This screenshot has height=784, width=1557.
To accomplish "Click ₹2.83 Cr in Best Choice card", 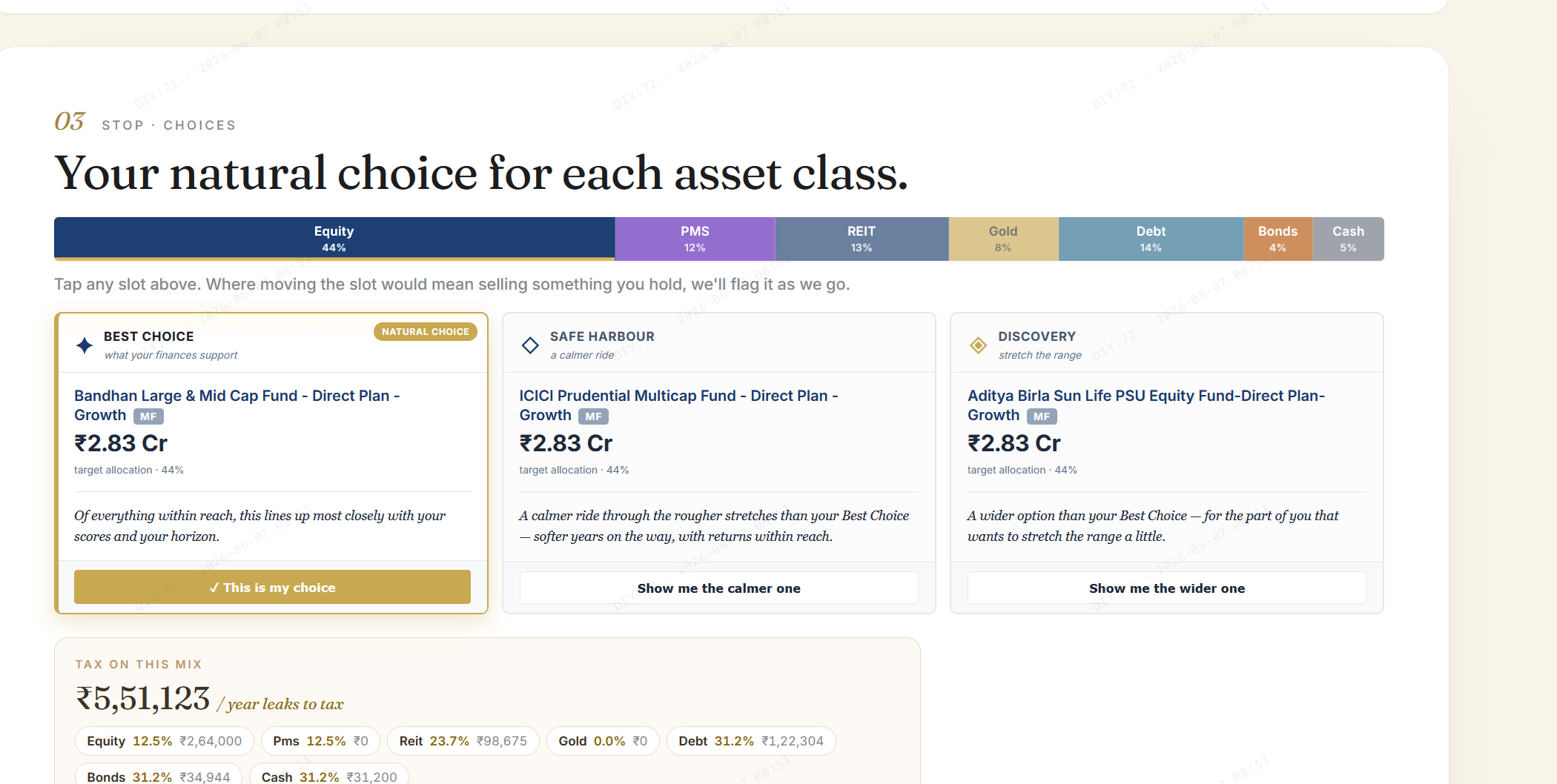I will 121,443.
